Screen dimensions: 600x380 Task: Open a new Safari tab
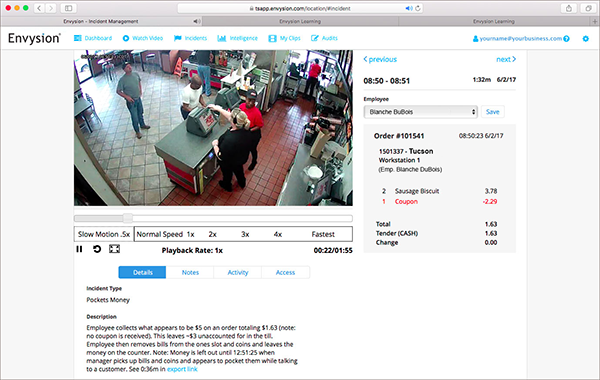[x=595, y=21]
